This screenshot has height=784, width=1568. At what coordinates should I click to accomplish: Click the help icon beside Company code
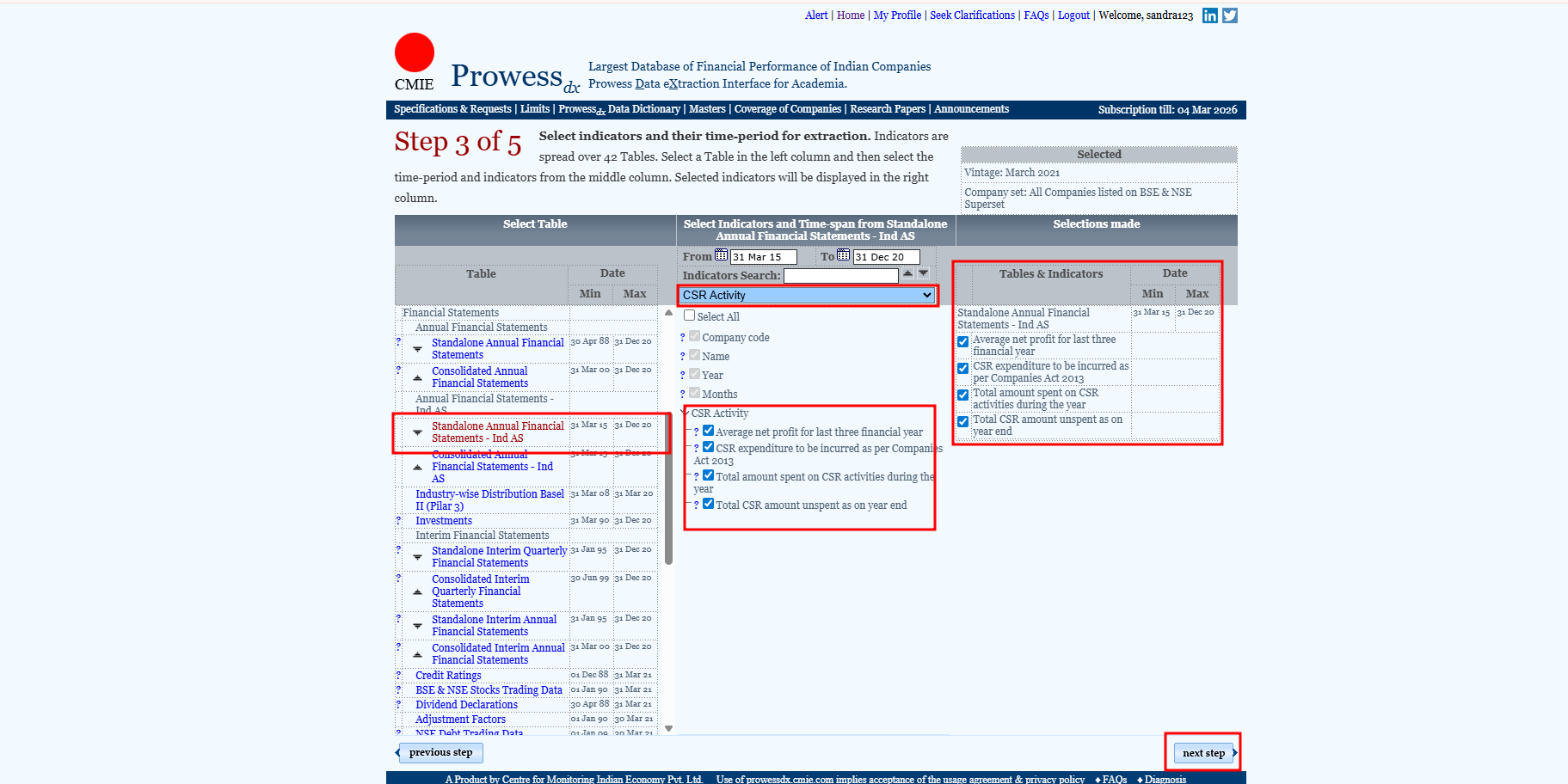[682, 338]
